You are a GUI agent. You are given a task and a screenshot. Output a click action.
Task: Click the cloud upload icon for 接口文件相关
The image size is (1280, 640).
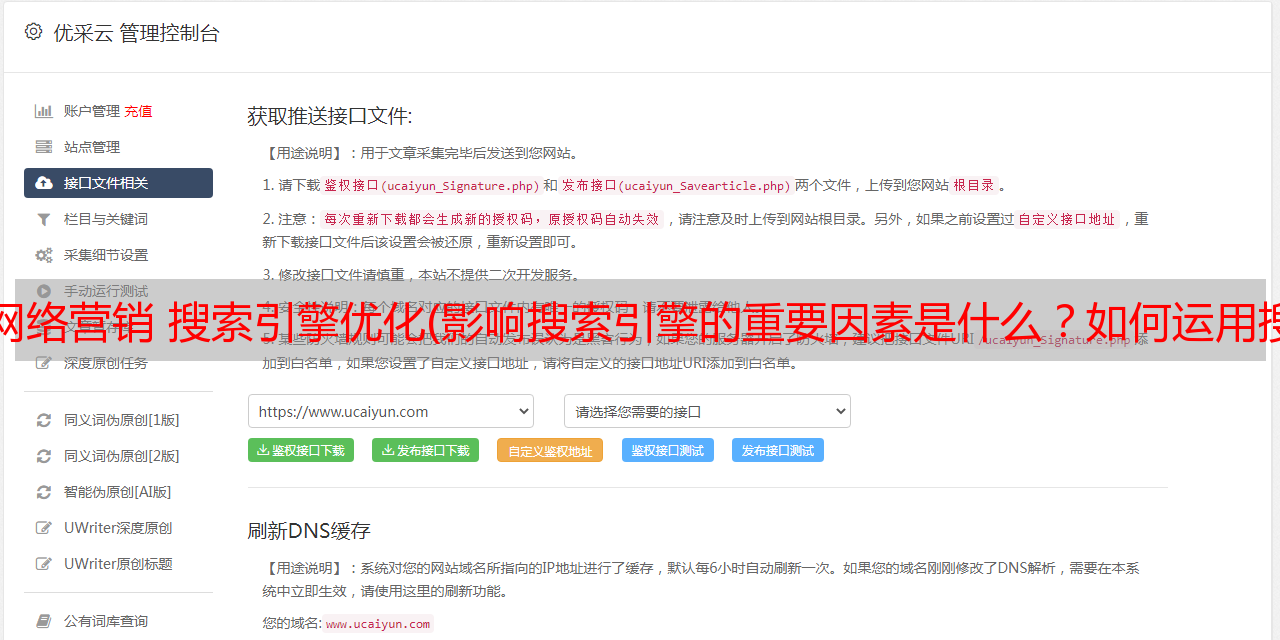point(44,183)
